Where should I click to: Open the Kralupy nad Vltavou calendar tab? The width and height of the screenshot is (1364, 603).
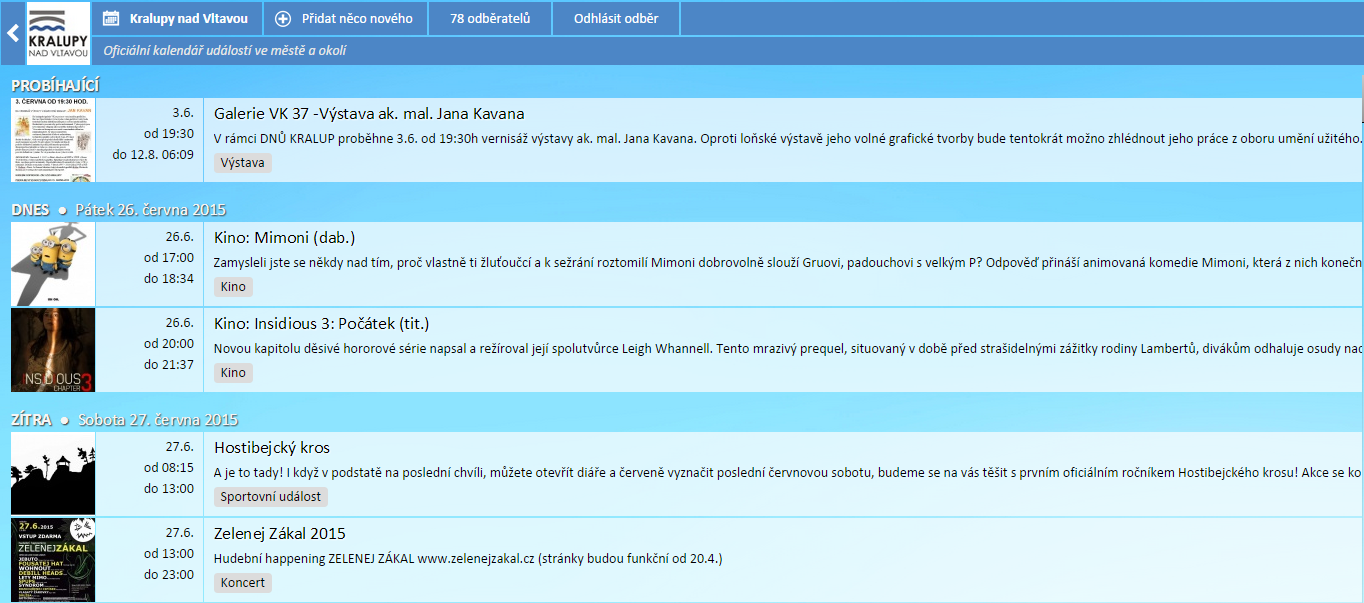(x=179, y=18)
